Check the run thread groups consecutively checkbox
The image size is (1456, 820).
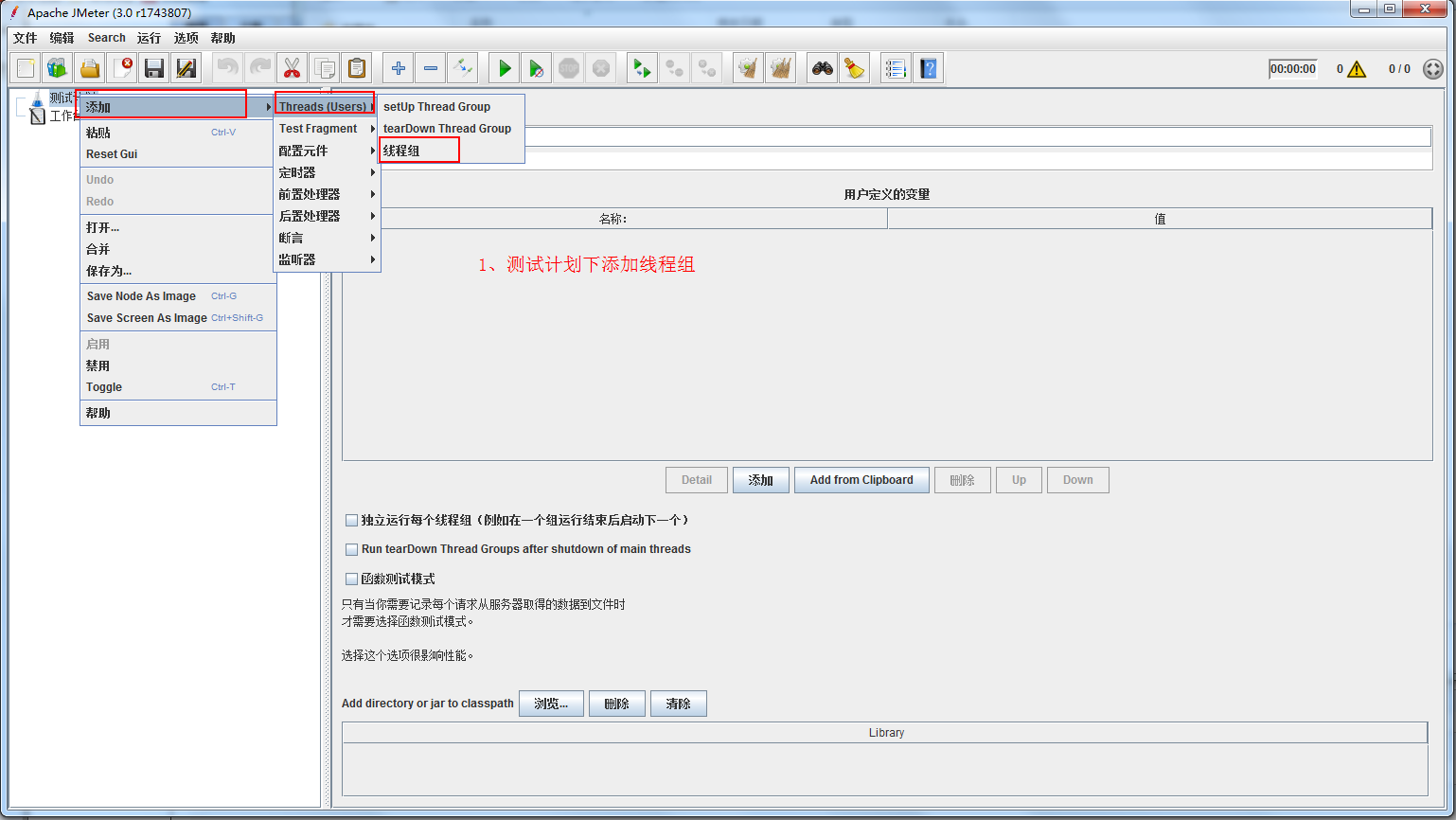click(x=352, y=521)
